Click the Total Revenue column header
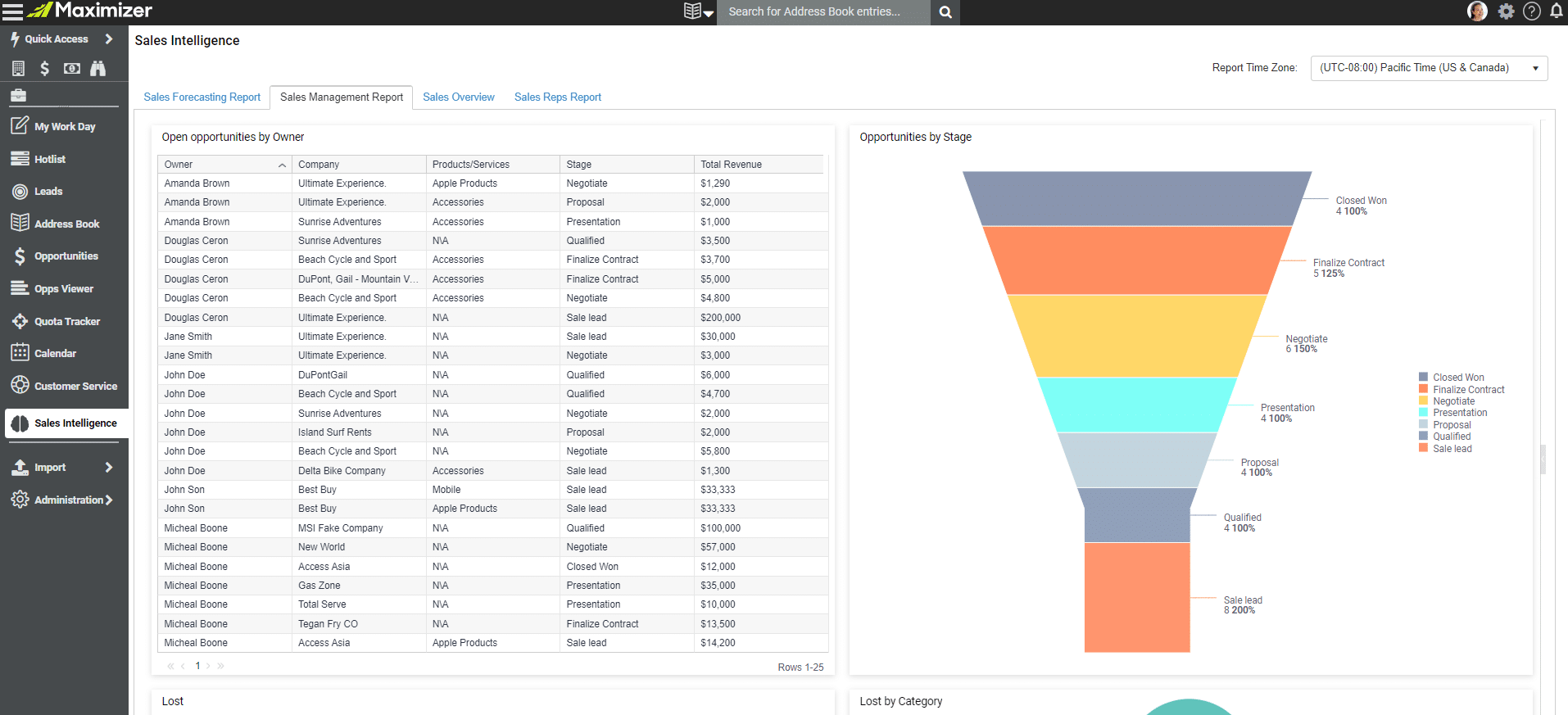 759,165
